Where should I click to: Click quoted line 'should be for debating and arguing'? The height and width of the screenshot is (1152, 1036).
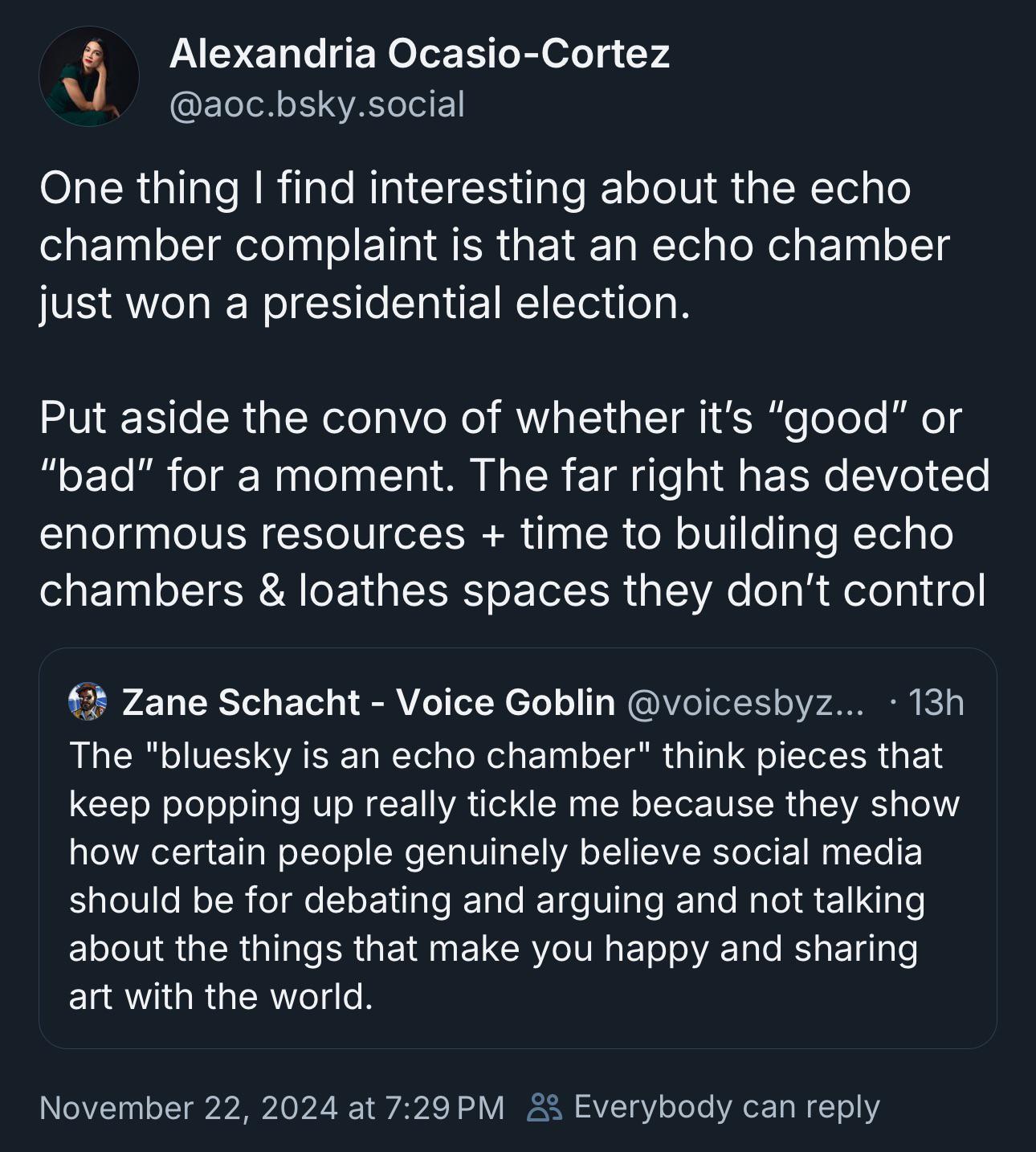coord(497,901)
